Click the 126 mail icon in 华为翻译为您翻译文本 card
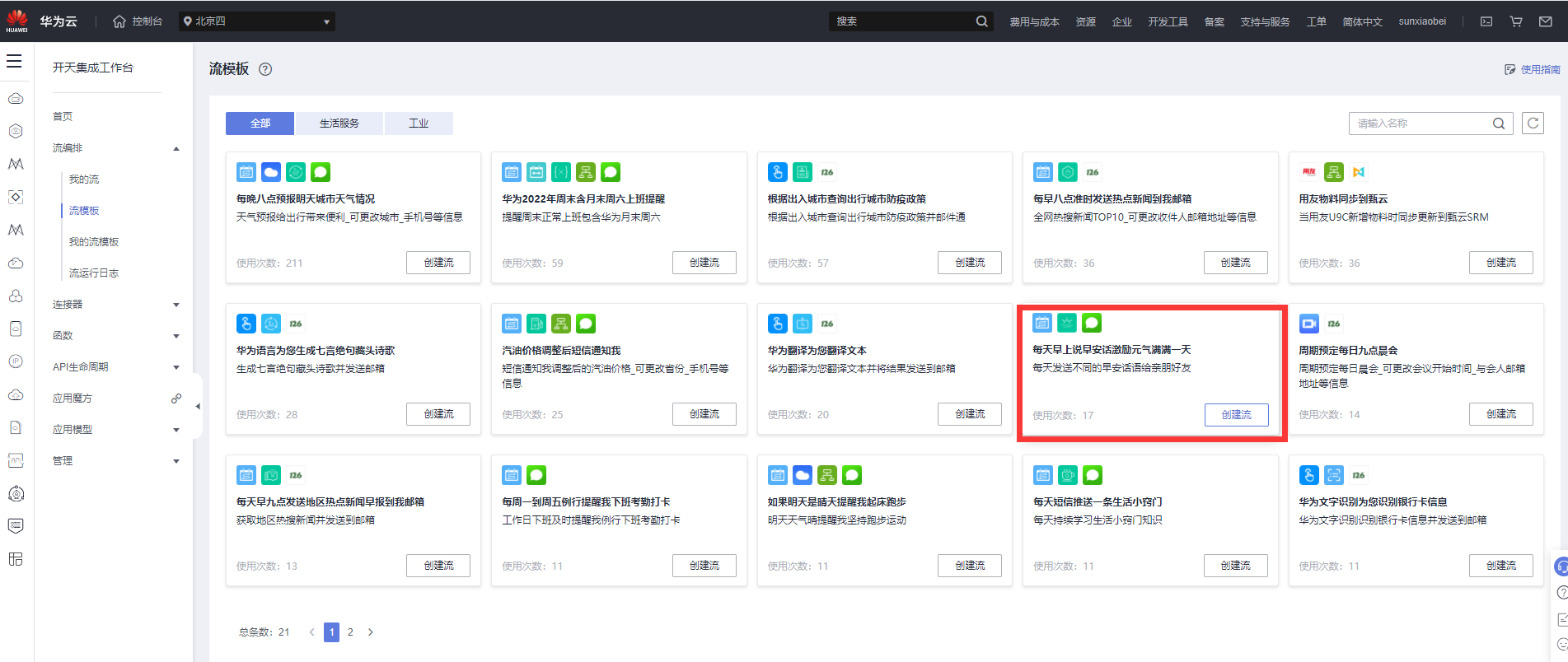Screen dimensions: 1568x662 [827, 324]
